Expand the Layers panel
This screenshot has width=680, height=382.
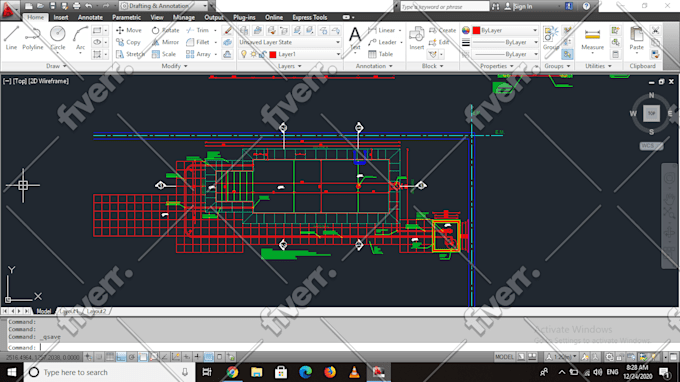[290, 66]
